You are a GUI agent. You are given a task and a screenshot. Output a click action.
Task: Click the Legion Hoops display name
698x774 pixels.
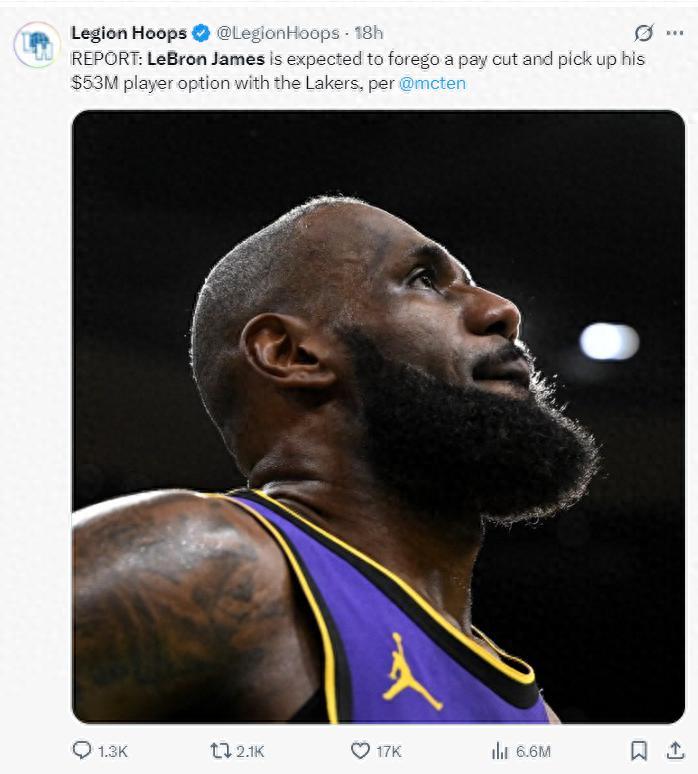tap(128, 34)
